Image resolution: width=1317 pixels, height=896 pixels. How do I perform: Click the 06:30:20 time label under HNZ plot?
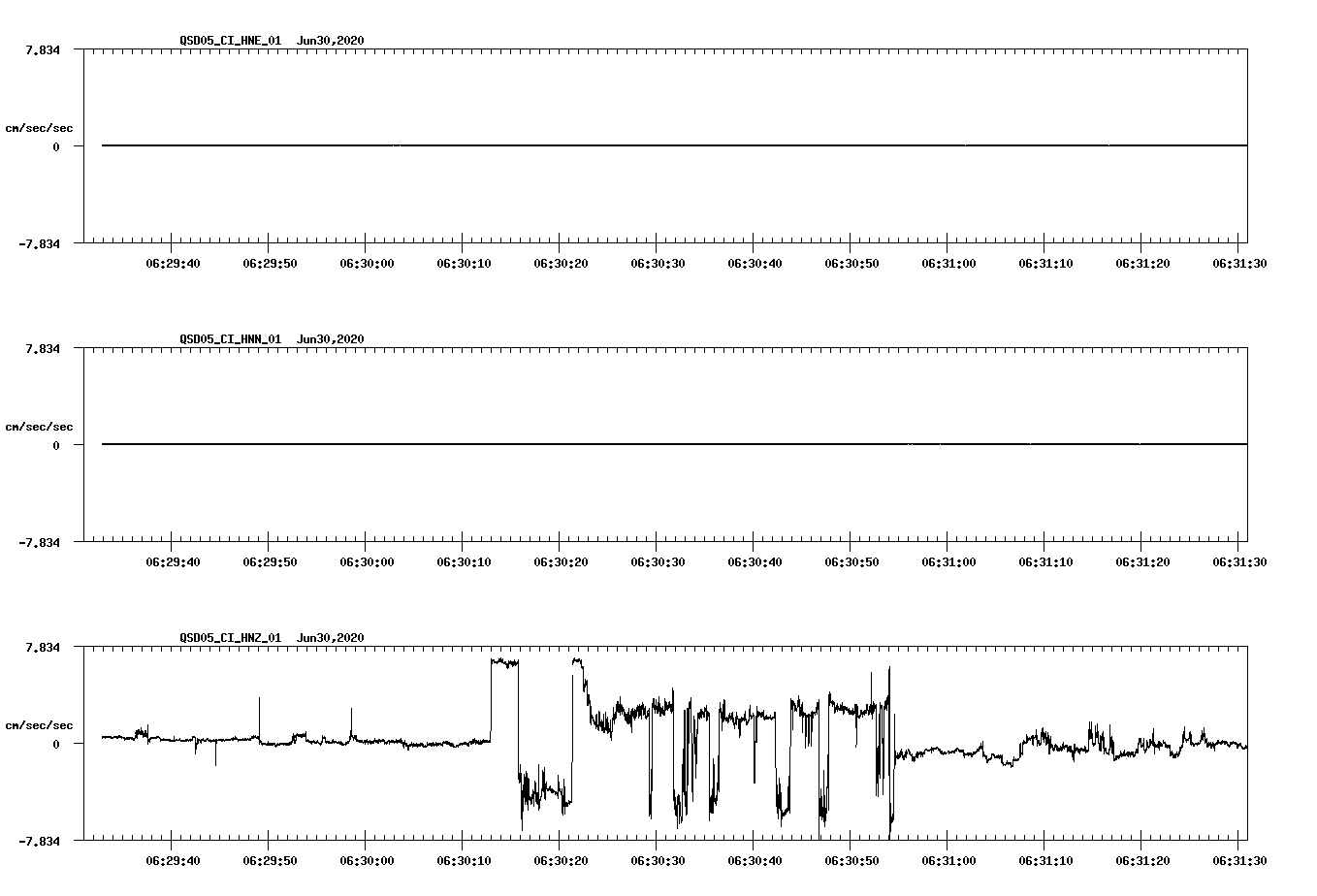pyautogui.click(x=561, y=860)
